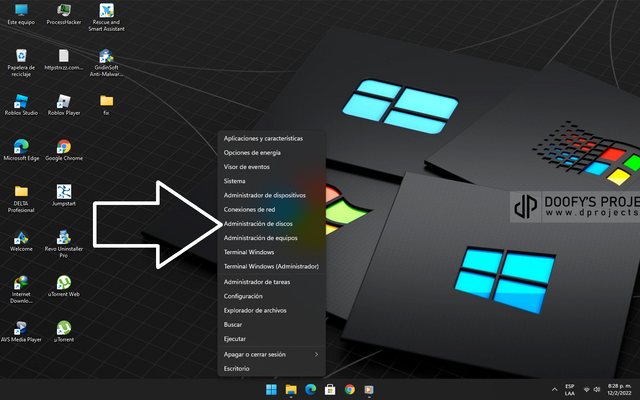640x400 pixels.
Task: Open the media player taskbar icon
Action: click(x=369, y=389)
